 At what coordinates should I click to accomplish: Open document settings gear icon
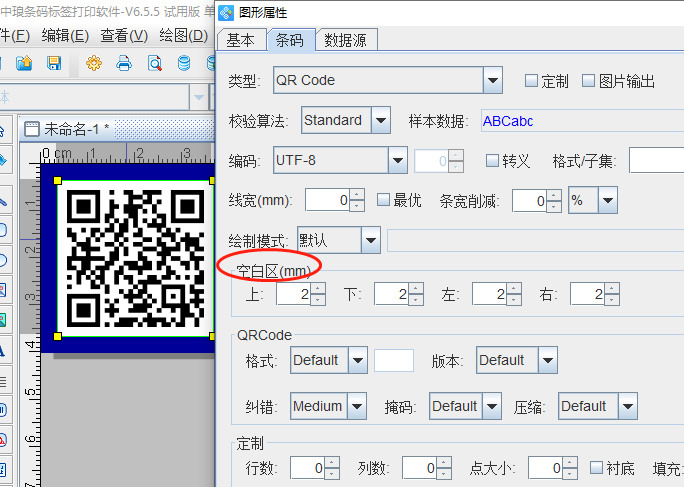pos(94,64)
